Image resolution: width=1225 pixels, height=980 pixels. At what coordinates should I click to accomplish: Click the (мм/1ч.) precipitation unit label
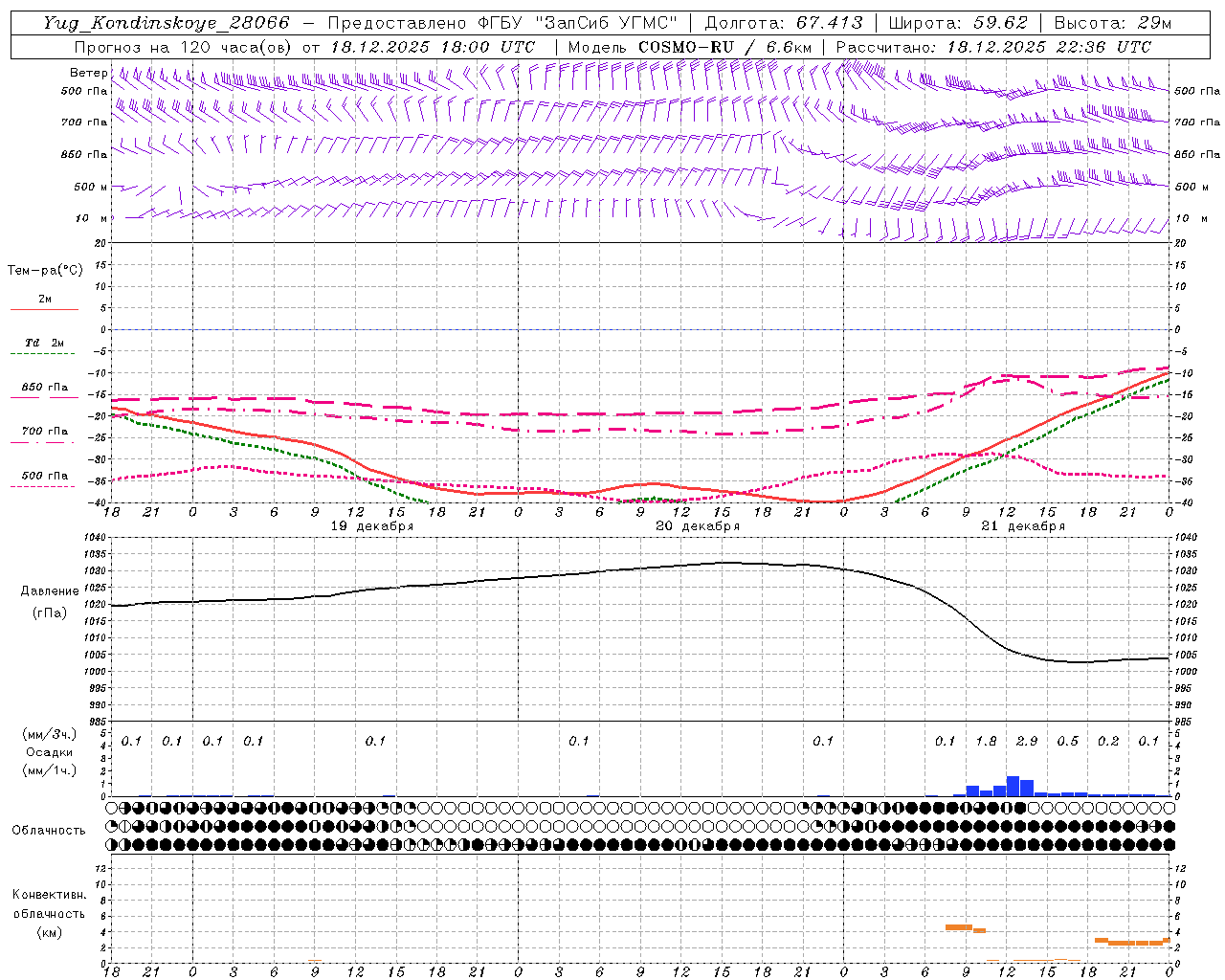[49, 770]
